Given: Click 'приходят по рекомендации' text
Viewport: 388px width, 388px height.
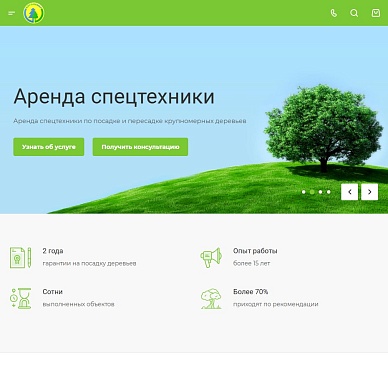Looking at the screenshot, I should click(276, 304).
